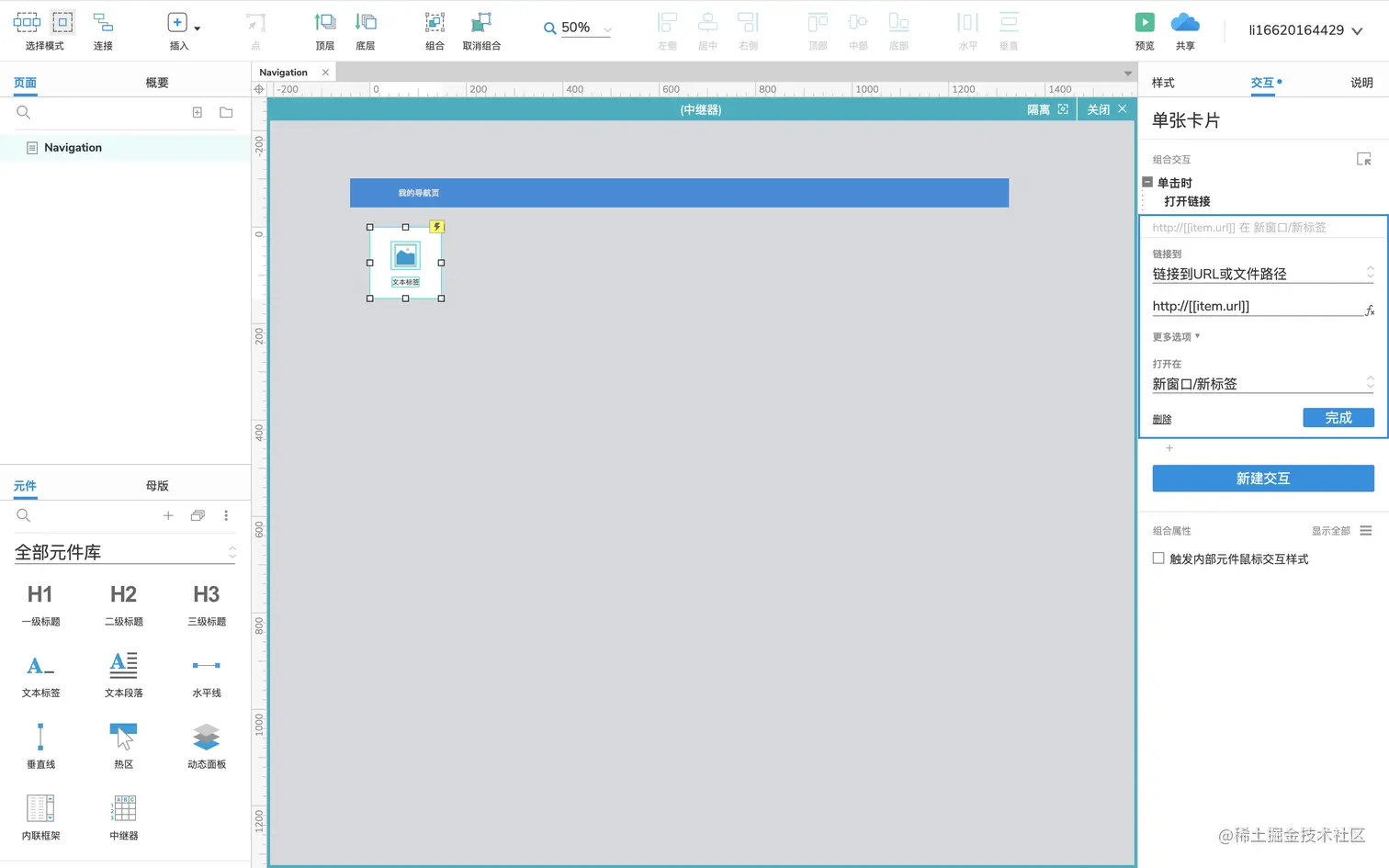Image resolution: width=1389 pixels, height=868 pixels.
Task: Pick the Repeater (中继器) widget
Action: point(123,818)
